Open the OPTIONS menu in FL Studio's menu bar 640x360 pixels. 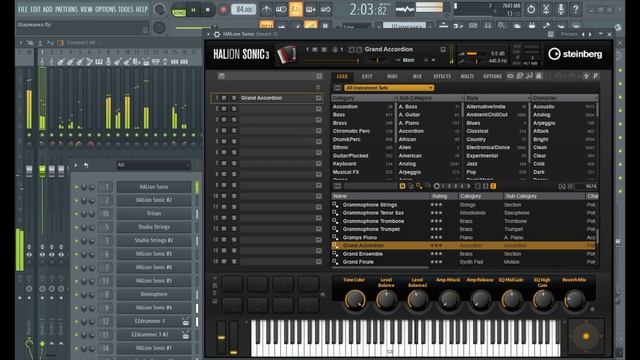tap(105, 9)
